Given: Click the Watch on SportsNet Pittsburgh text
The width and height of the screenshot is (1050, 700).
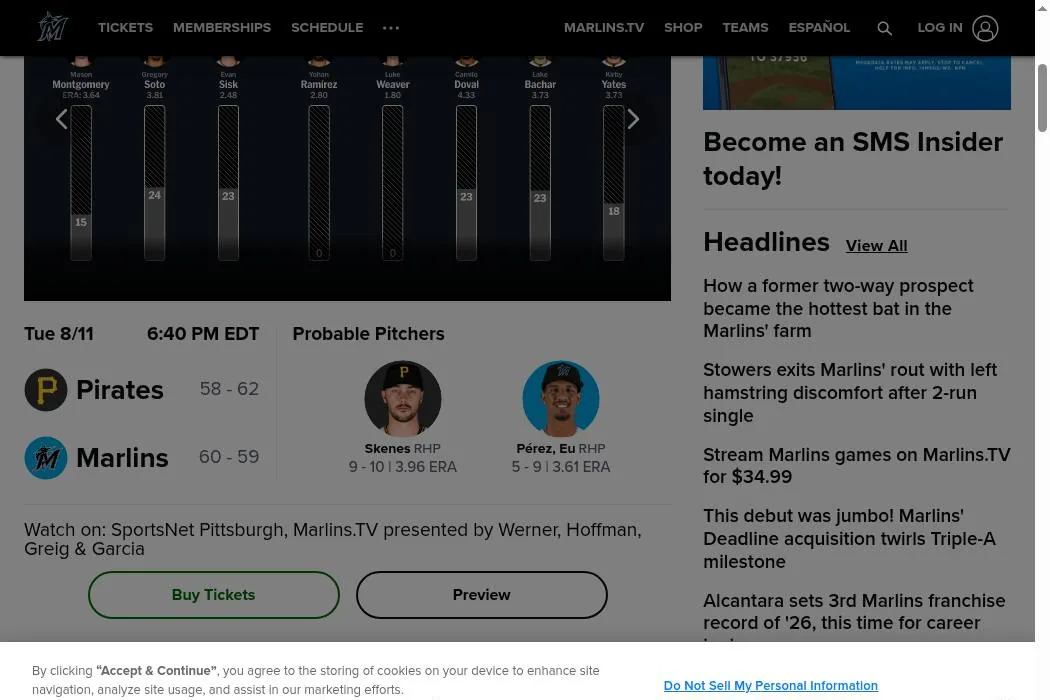Looking at the screenshot, I should [x=333, y=539].
